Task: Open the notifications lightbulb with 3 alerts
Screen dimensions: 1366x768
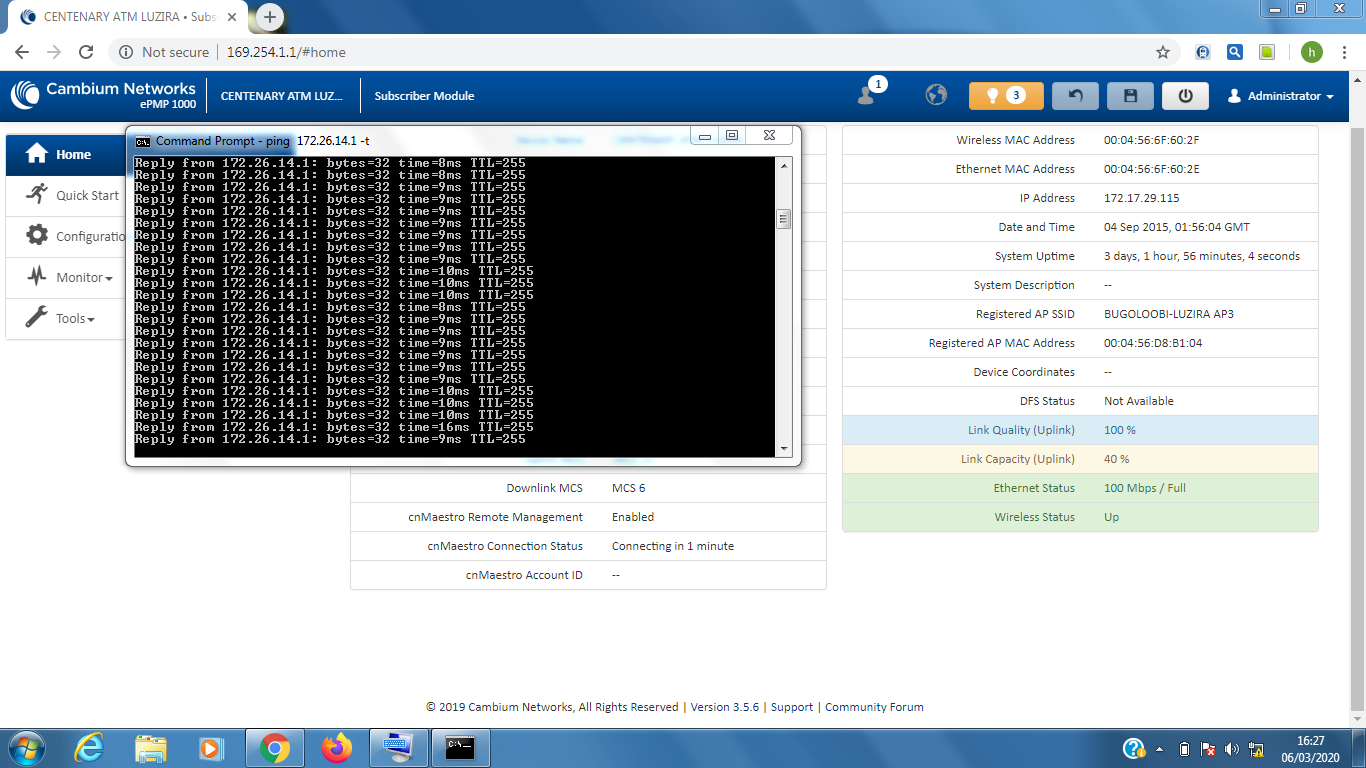Action: point(1005,96)
